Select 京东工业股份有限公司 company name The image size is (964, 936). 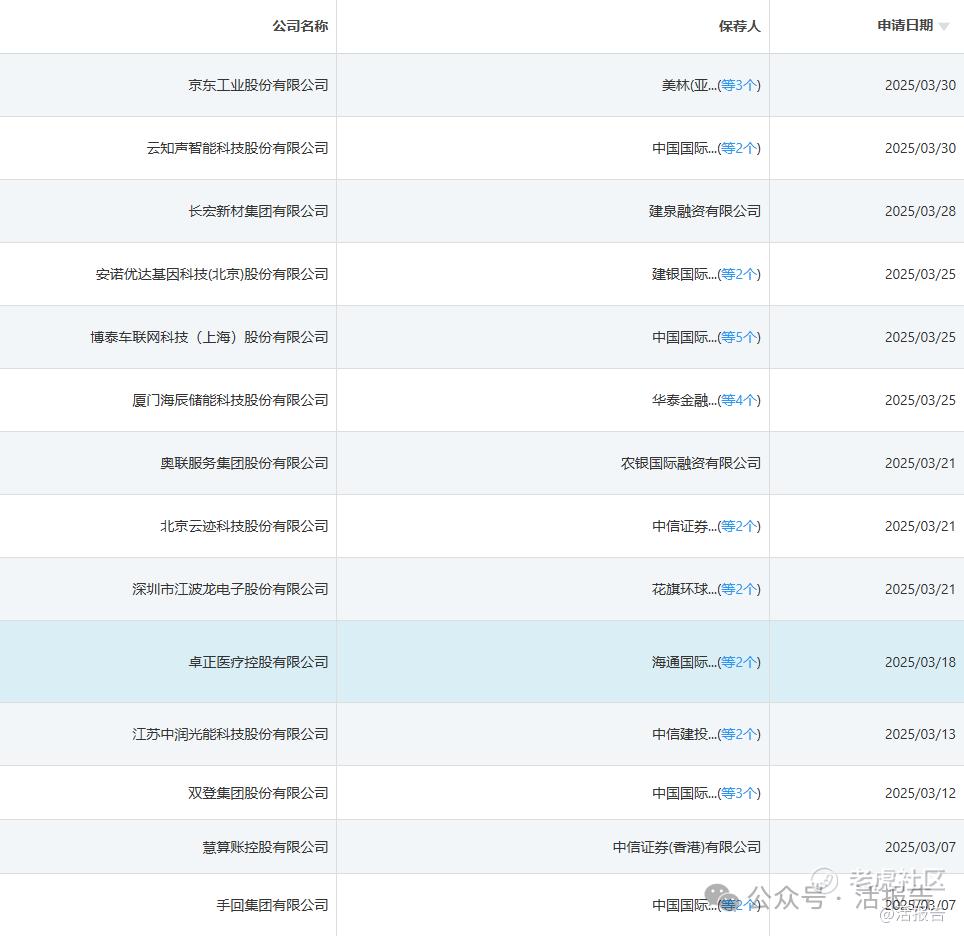pyautogui.click(x=258, y=85)
